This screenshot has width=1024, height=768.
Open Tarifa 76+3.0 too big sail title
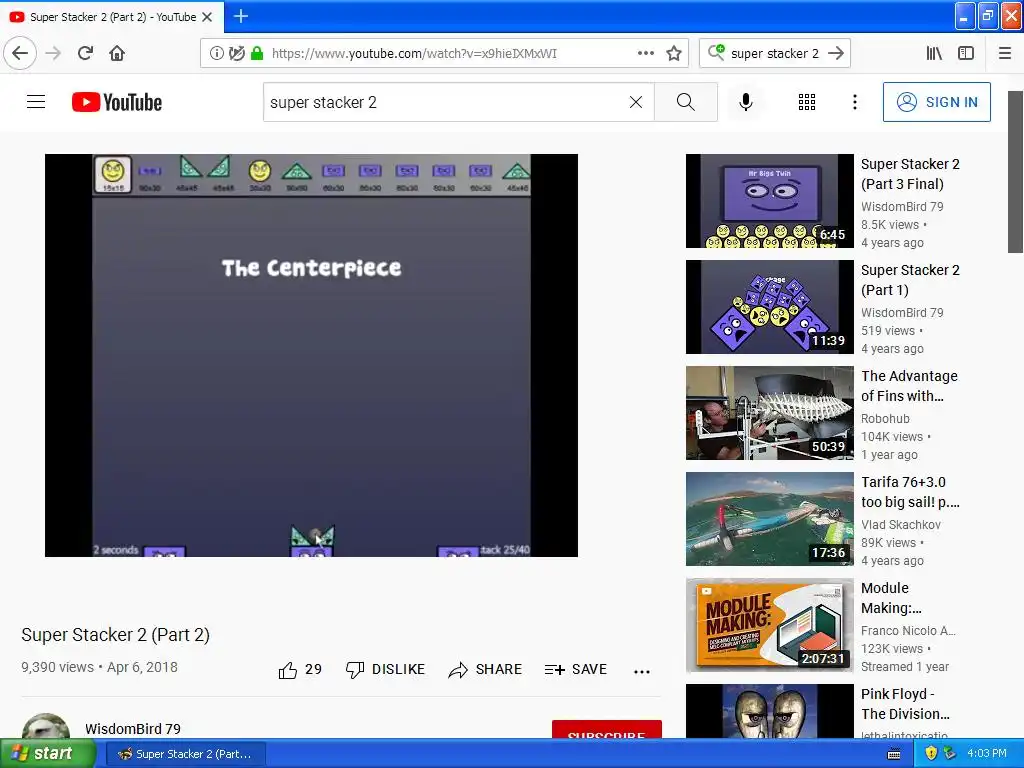click(x=910, y=492)
